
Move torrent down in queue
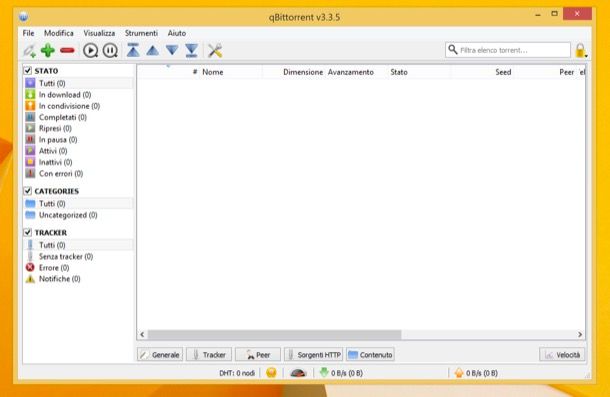click(x=172, y=51)
